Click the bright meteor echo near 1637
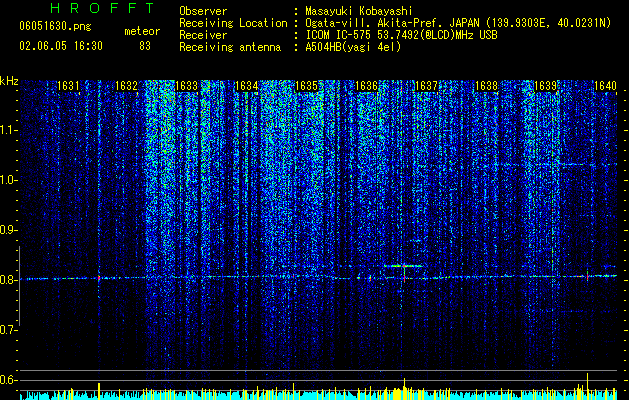 pyautogui.click(x=404, y=266)
